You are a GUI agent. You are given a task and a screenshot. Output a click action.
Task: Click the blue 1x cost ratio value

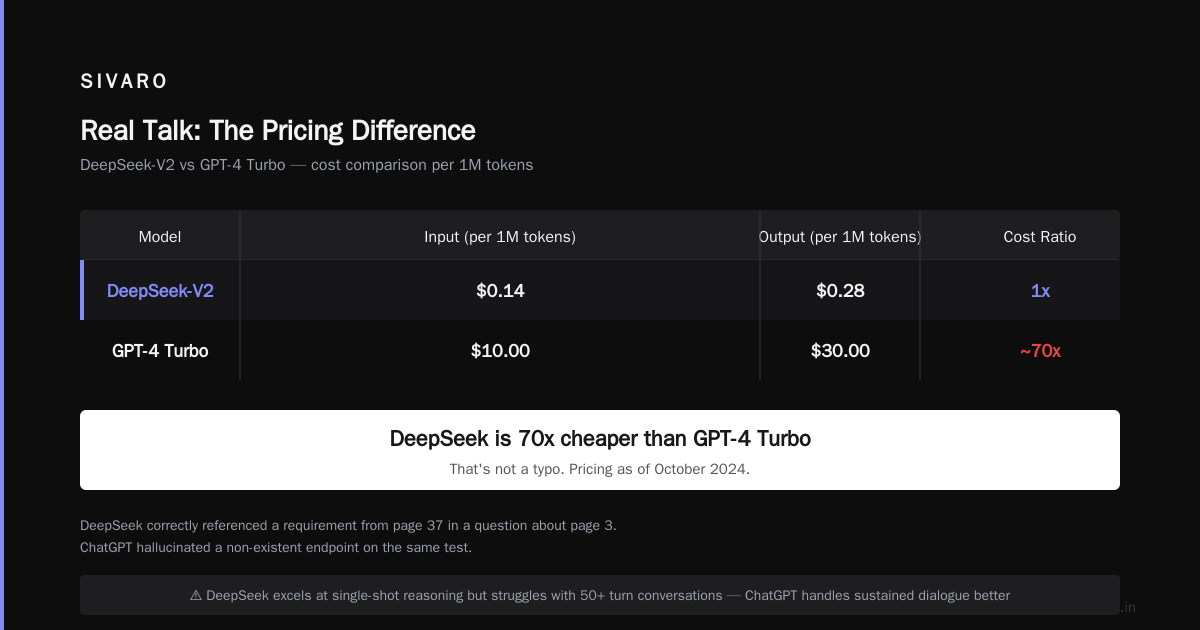1040,291
